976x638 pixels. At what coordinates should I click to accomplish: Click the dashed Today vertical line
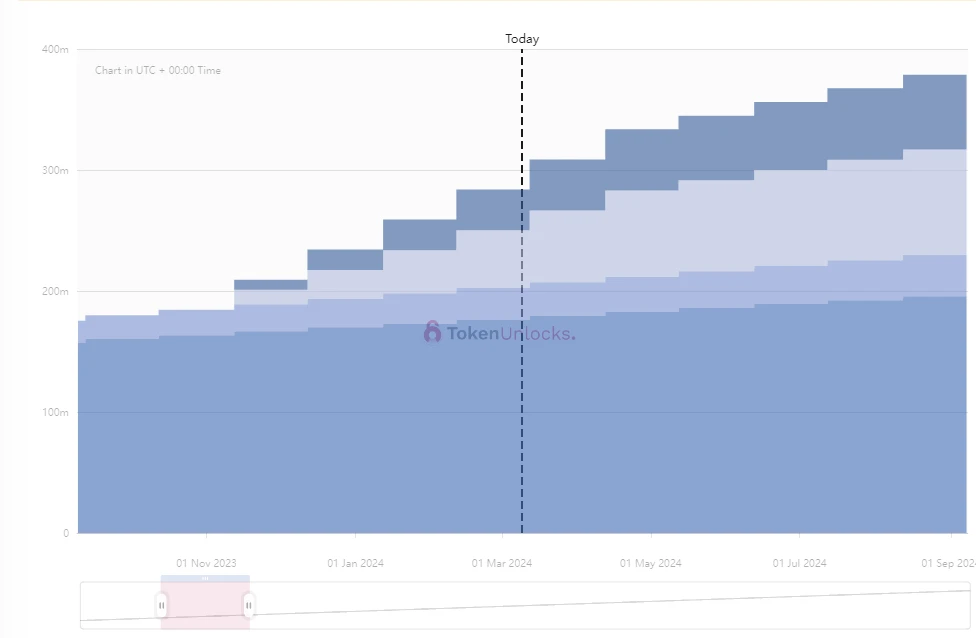click(522, 291)
